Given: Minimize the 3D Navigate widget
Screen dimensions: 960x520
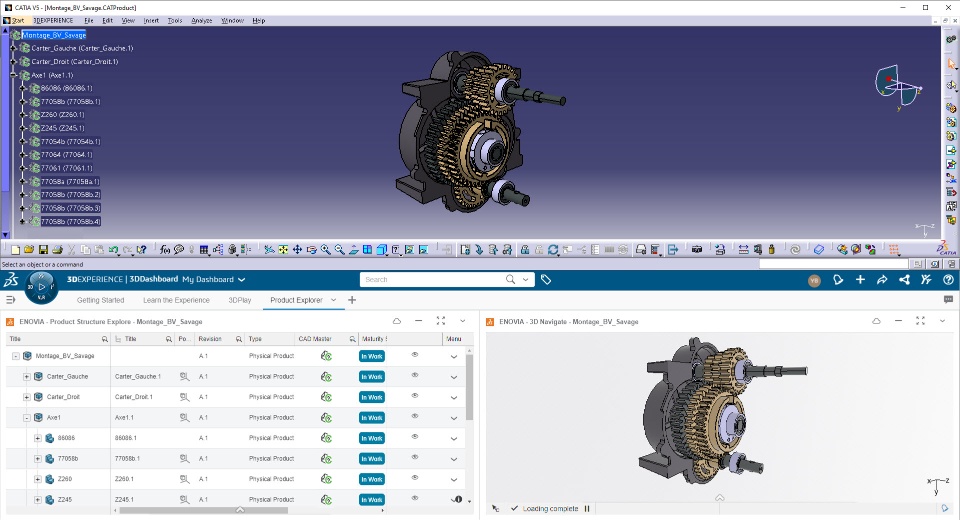Looking at the screenshot, I should [898, 321].
